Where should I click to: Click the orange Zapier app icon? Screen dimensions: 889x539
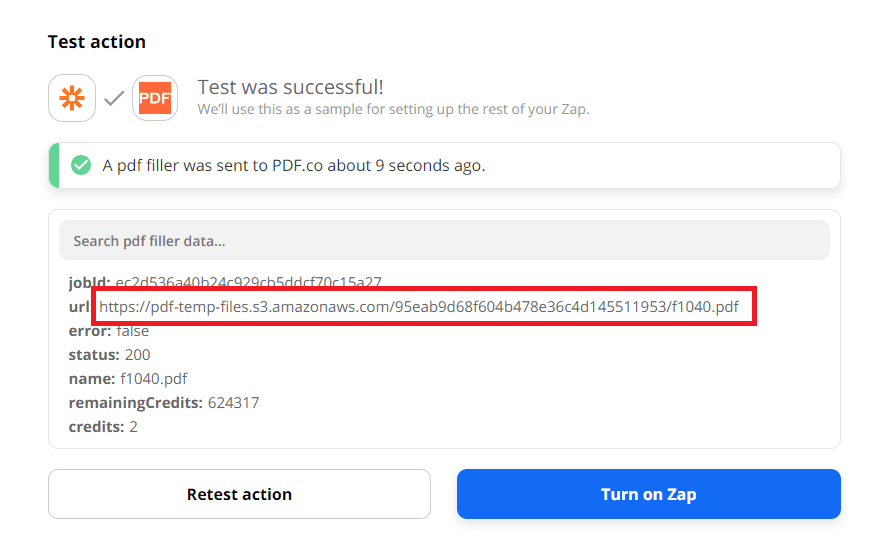click(72, 98)
